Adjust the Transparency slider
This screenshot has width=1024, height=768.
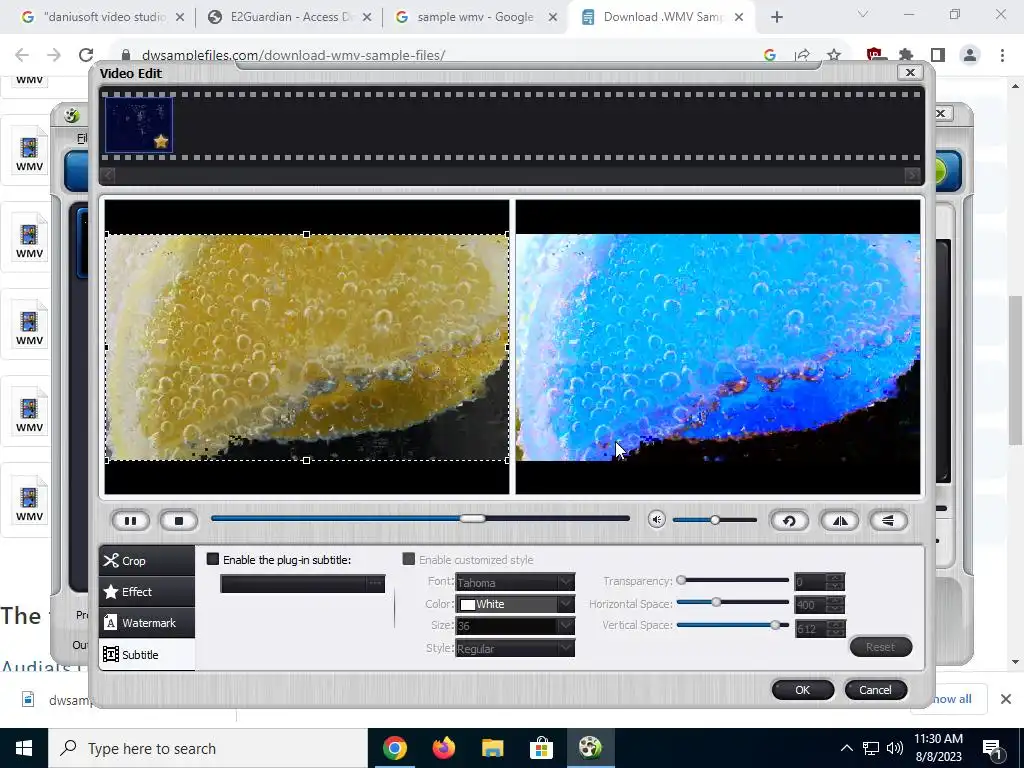(x=681, y=580)
